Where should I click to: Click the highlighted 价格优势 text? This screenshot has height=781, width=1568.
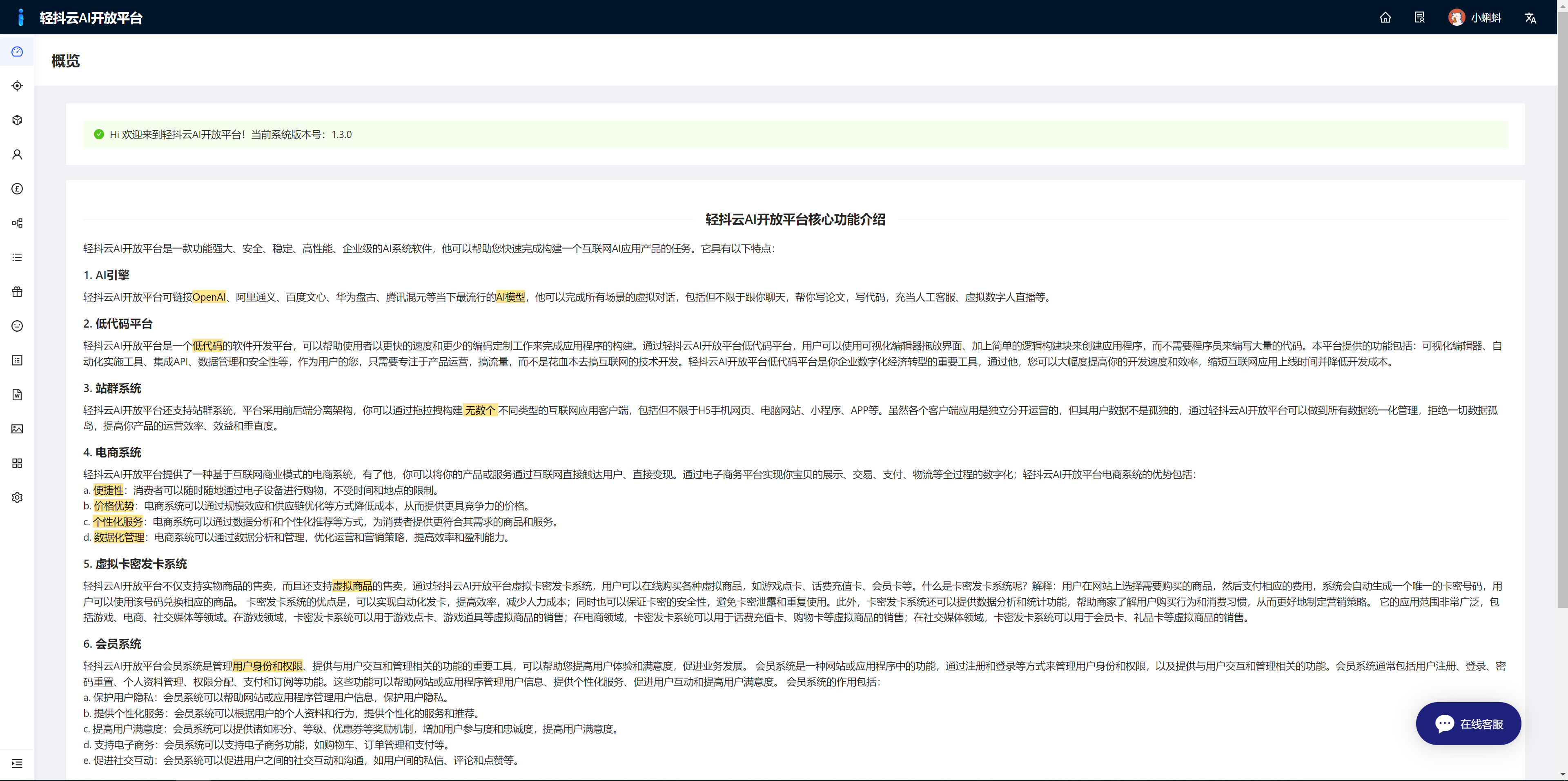coord(114,506)
